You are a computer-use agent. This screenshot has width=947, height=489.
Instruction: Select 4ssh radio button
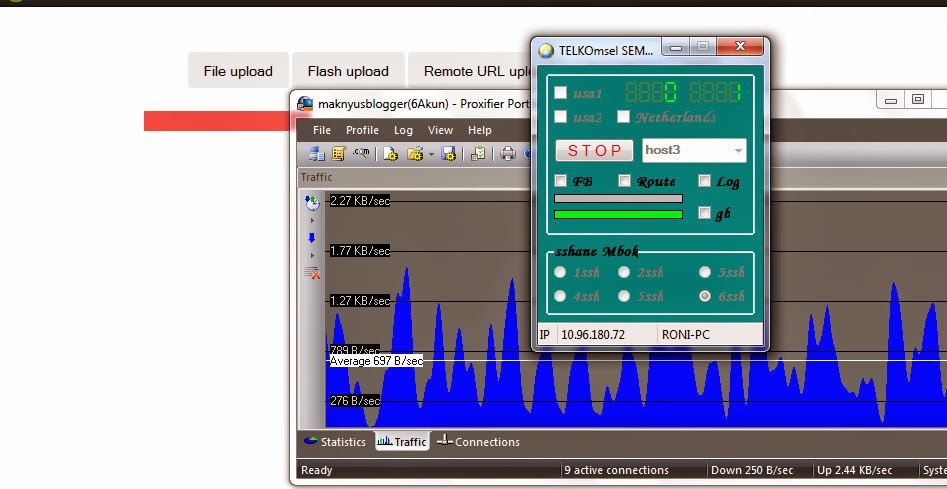coord(560,296)
